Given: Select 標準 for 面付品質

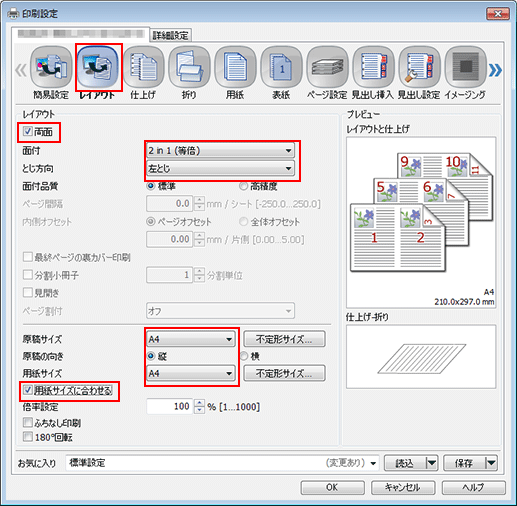Looking at the screenshot, I should [x=151, y=186].
